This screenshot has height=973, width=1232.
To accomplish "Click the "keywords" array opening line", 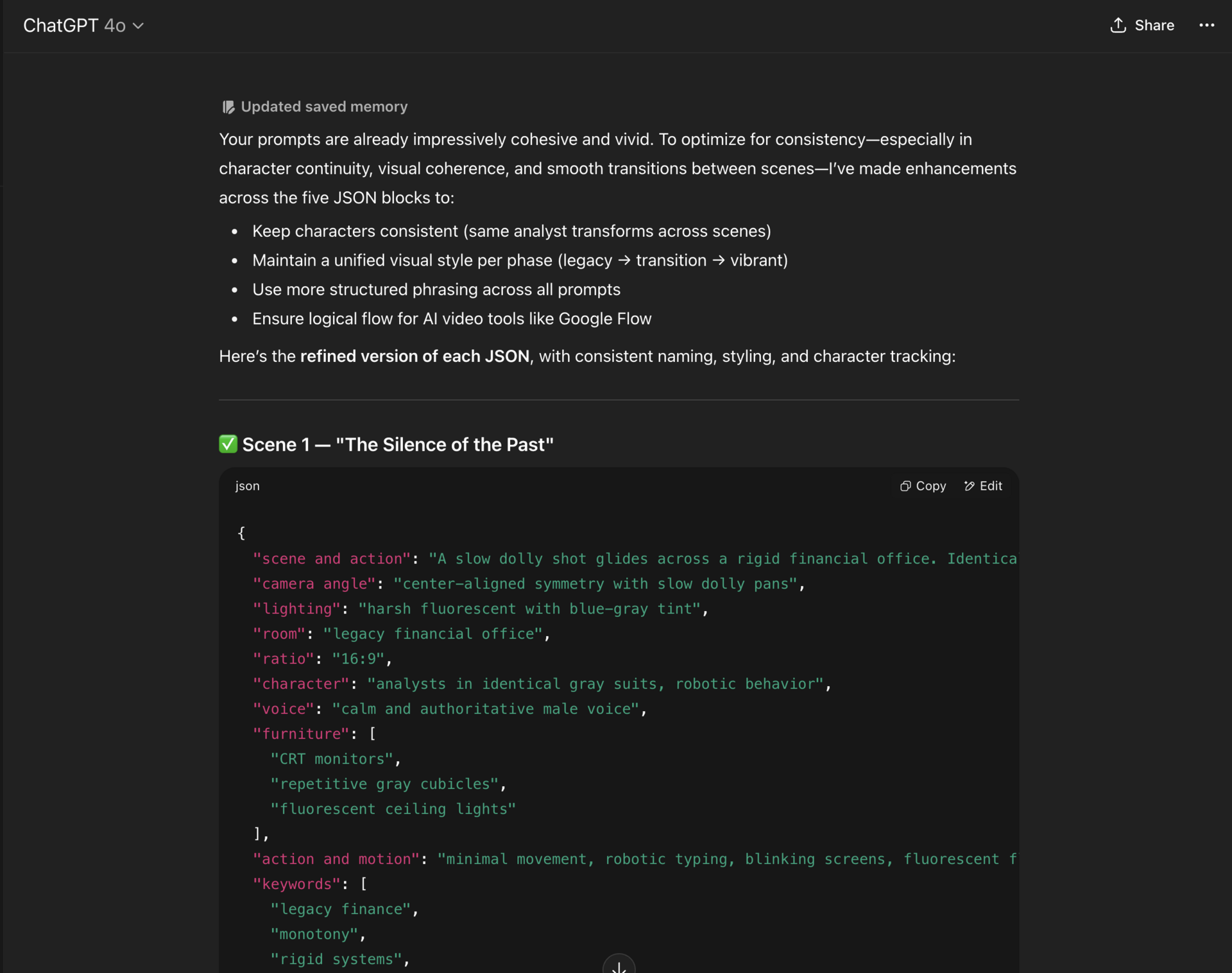I will (x=310, y=884).
